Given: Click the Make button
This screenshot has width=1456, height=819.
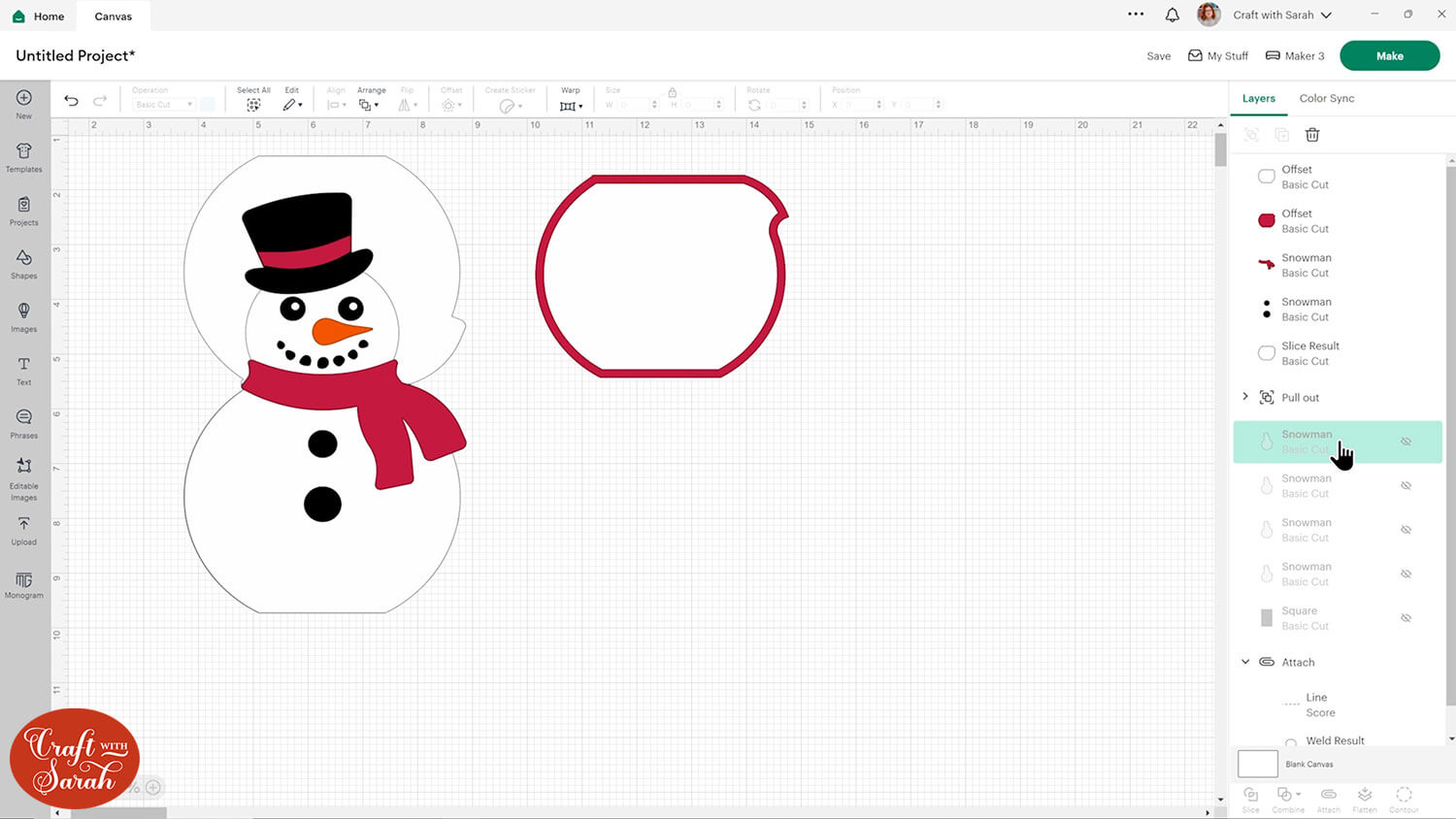Looking at the screenshot, I should coord(1389,56).
